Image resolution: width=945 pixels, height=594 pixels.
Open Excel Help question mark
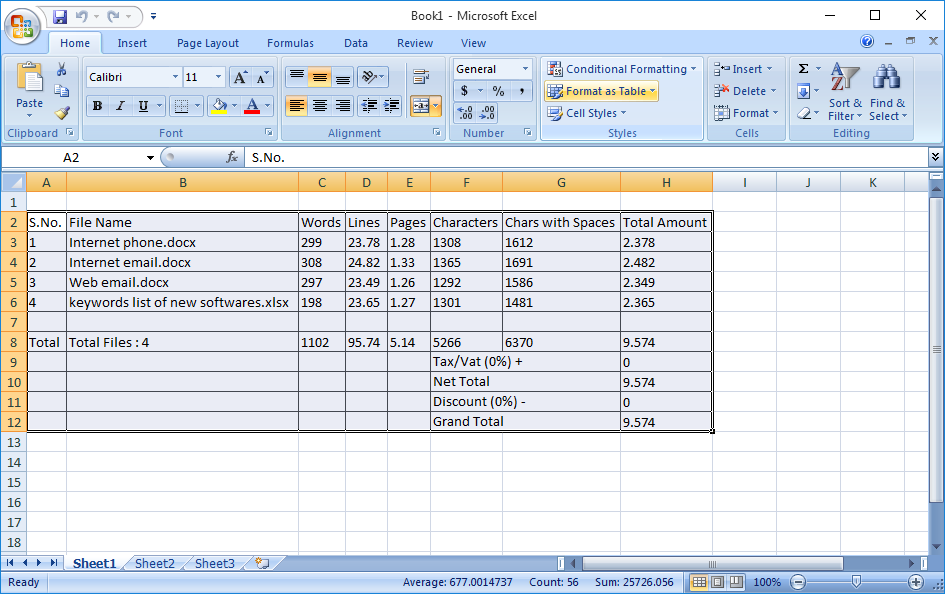click(867, 41)
